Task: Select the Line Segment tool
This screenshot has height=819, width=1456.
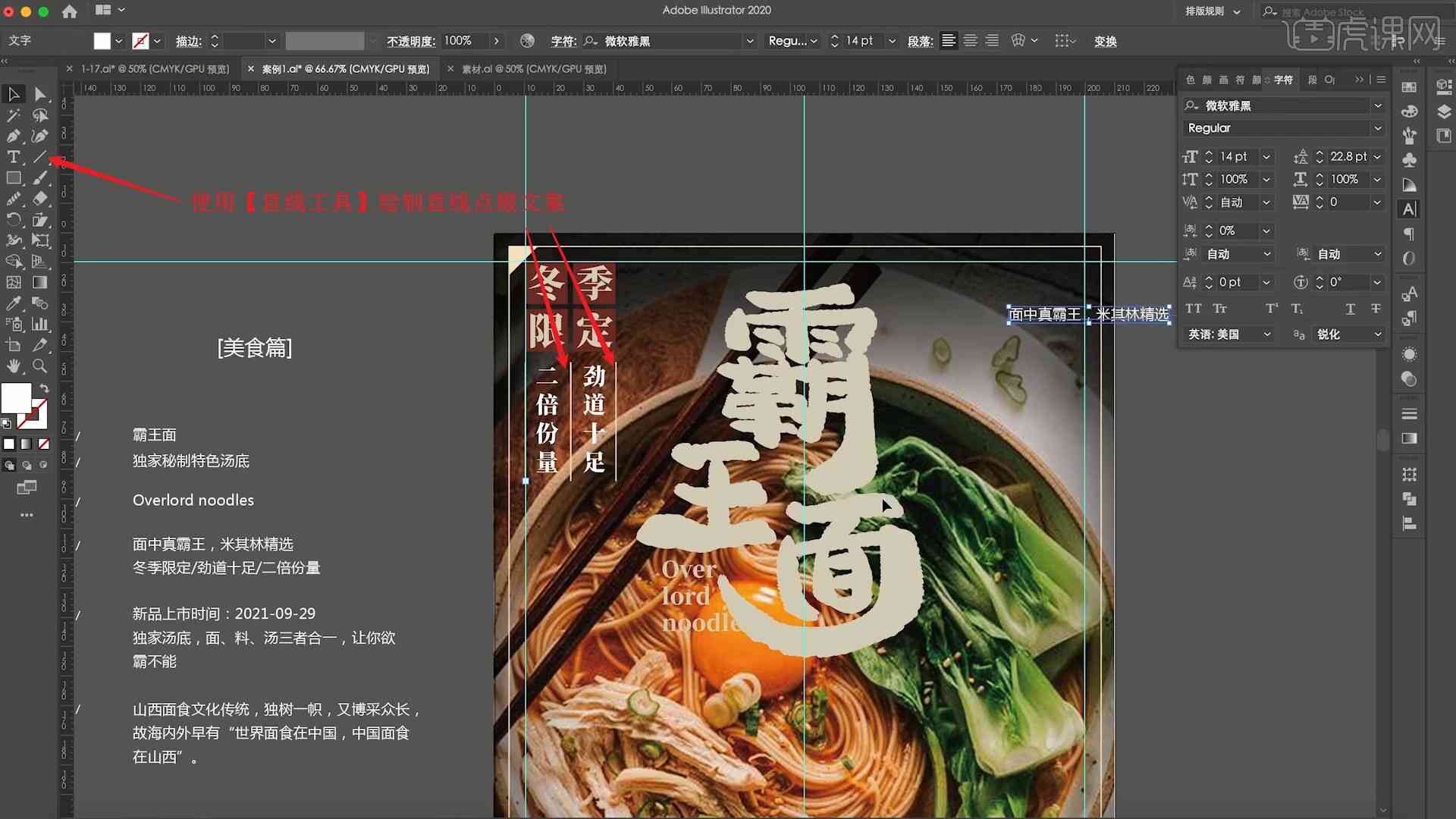Action: pos(40,157)
